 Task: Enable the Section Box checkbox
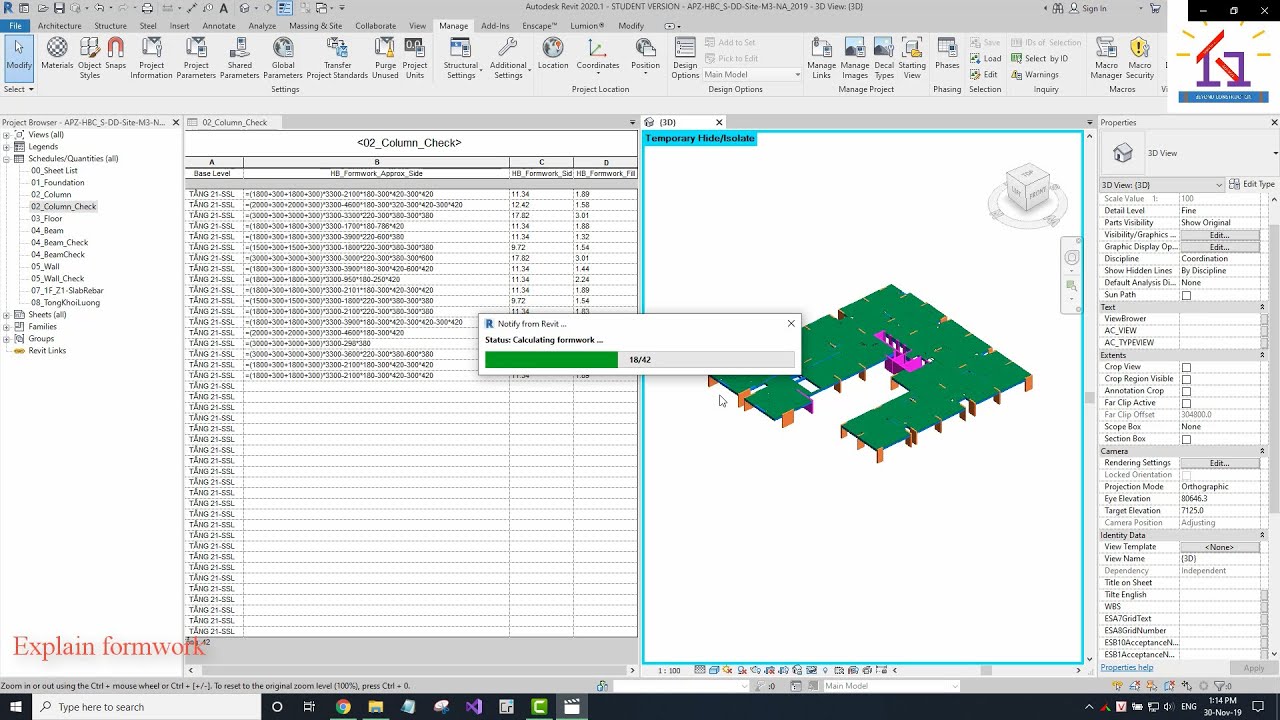1186,439
